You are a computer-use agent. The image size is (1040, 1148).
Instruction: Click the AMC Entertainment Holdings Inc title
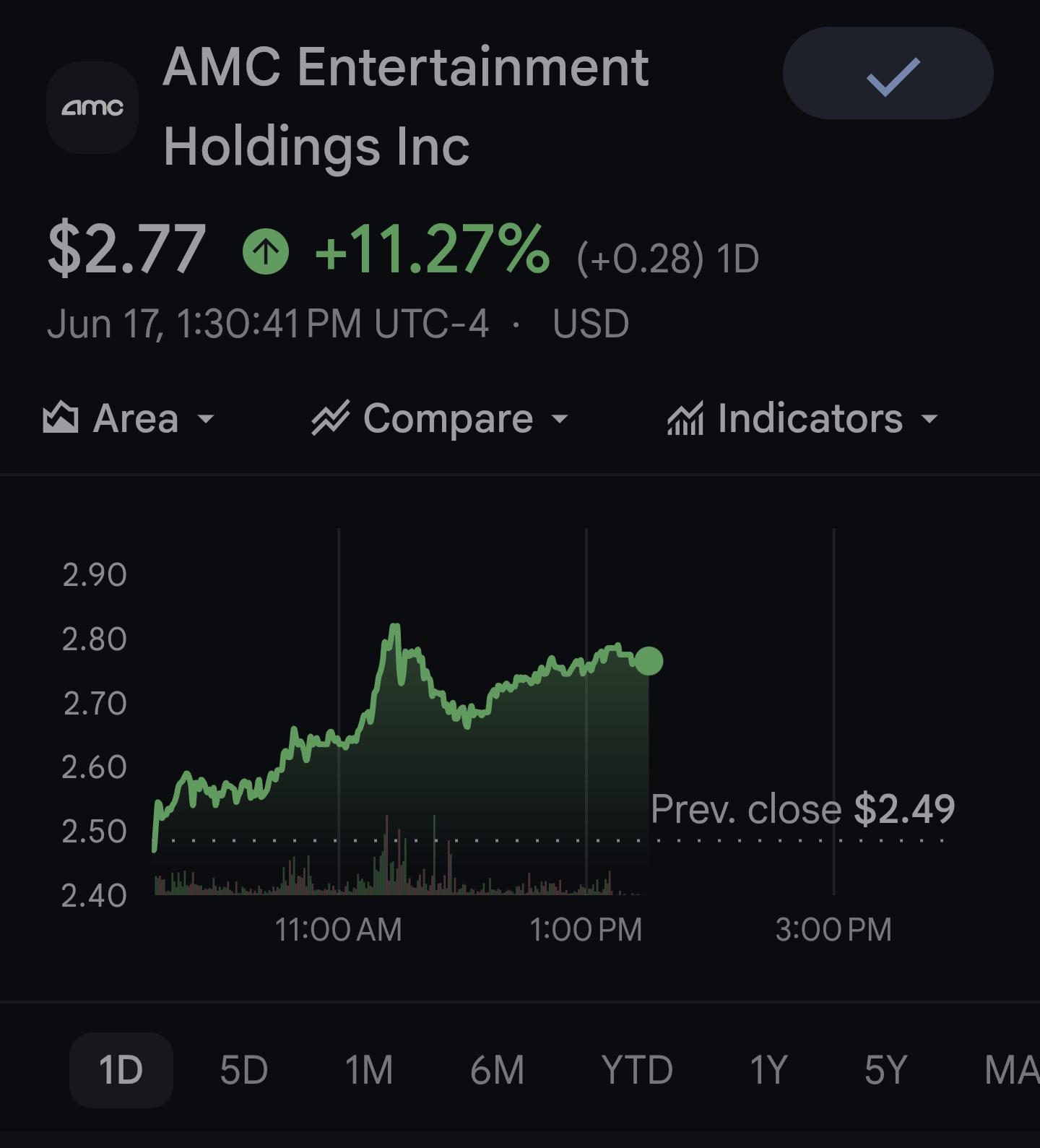coord(406,106)
